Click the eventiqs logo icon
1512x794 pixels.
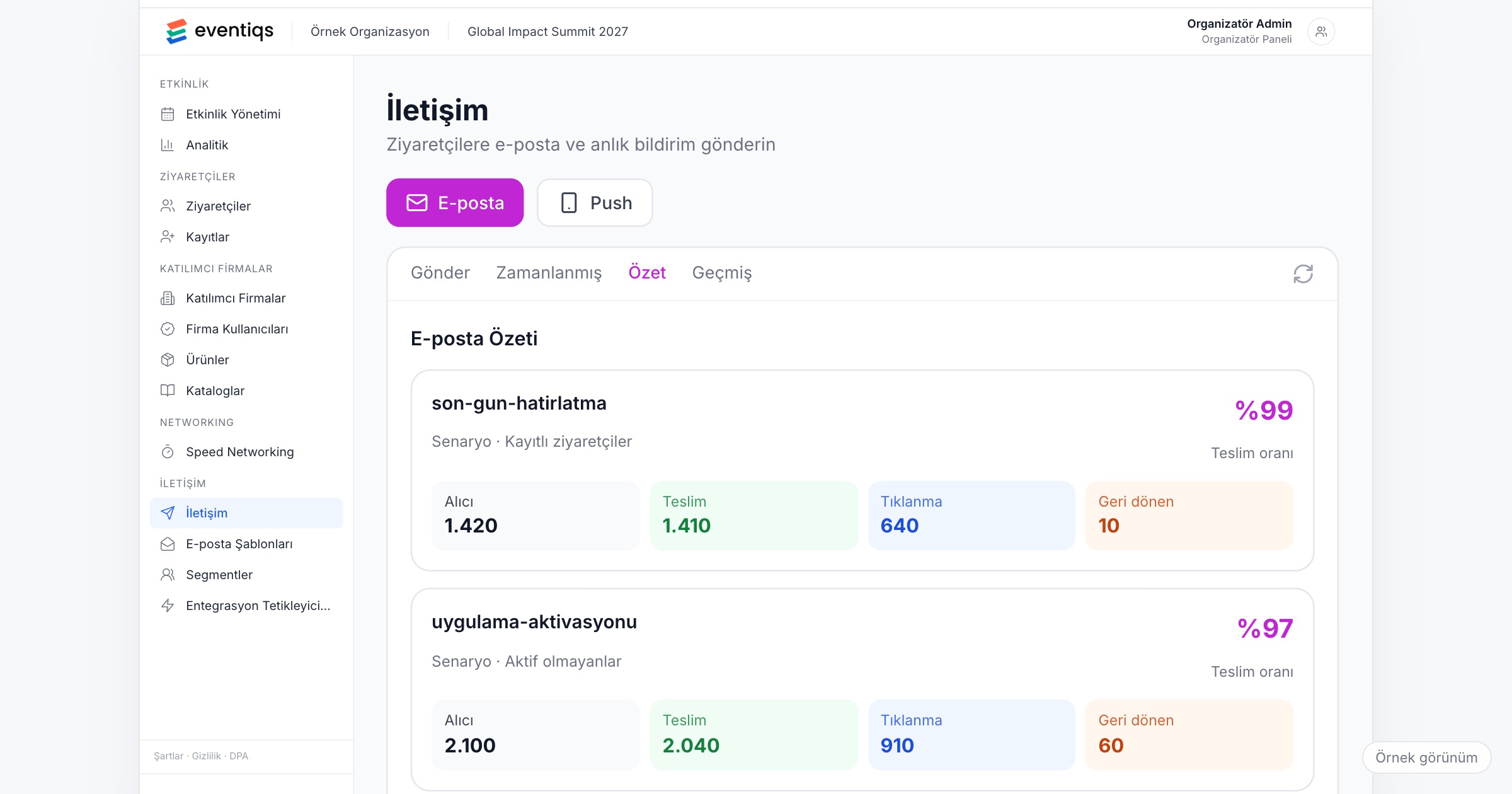click(x=176, y=31)
